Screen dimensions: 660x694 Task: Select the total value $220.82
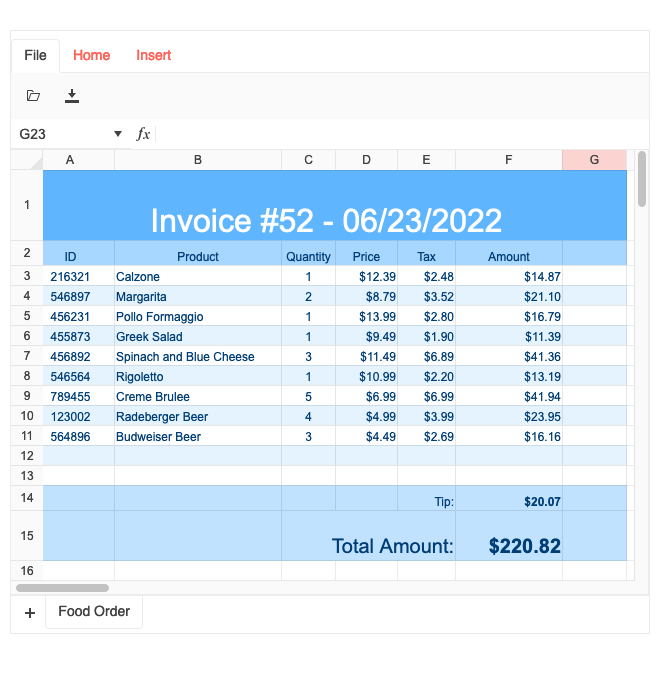pyautogui.click(x=509, y=536)
